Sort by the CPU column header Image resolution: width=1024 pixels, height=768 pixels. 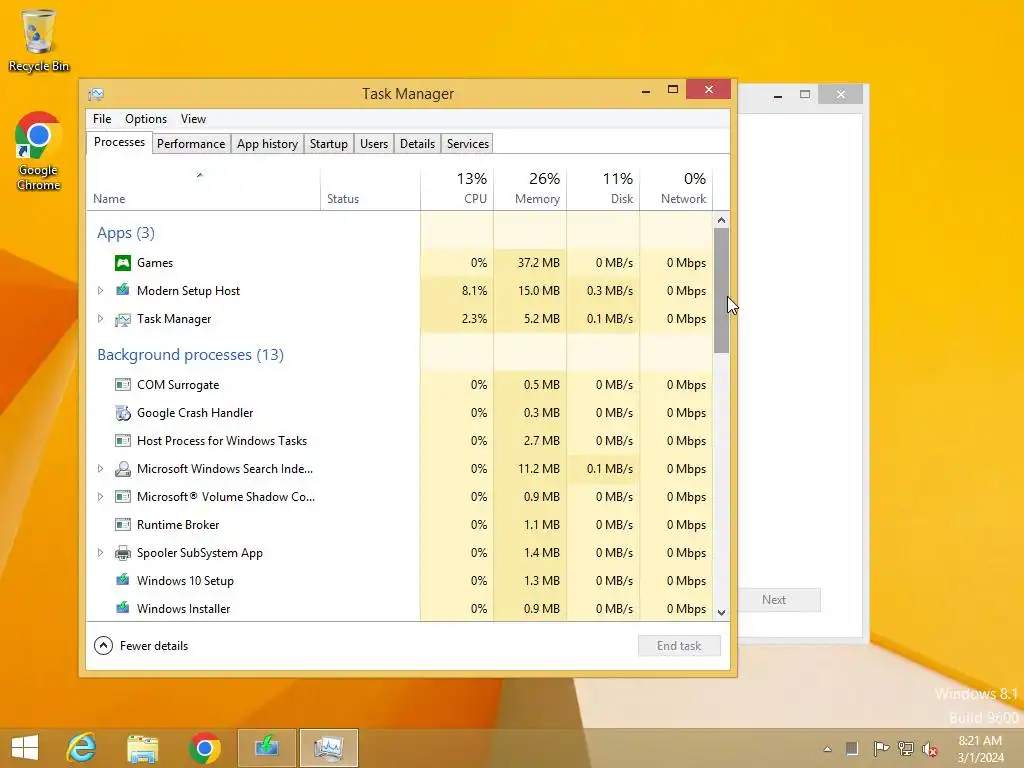tap(457, 187)
